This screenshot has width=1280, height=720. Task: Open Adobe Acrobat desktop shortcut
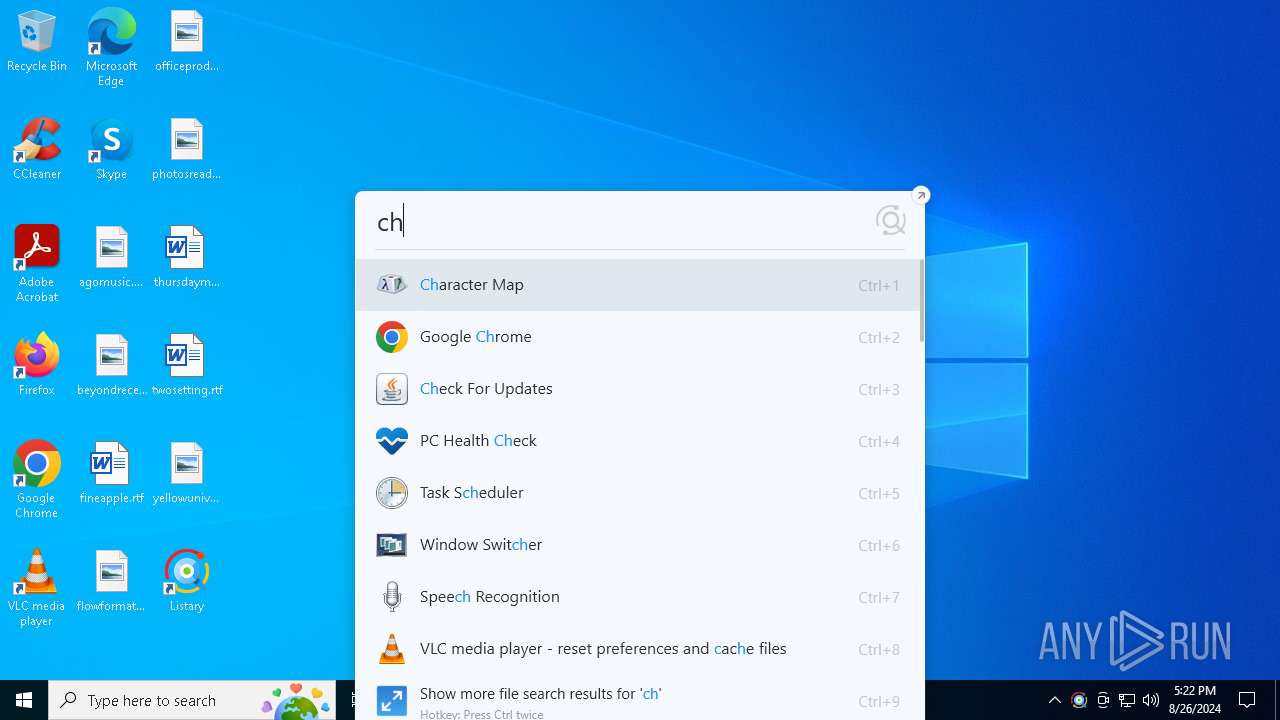click(37, 264)
